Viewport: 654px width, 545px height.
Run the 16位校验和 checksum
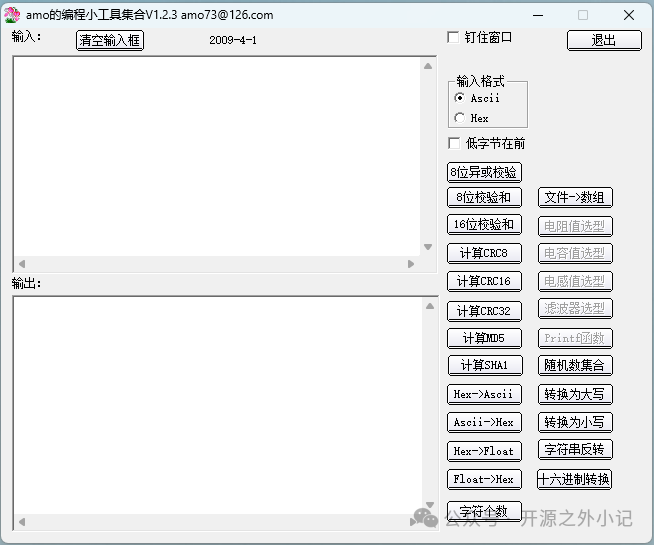click(484, 225)
